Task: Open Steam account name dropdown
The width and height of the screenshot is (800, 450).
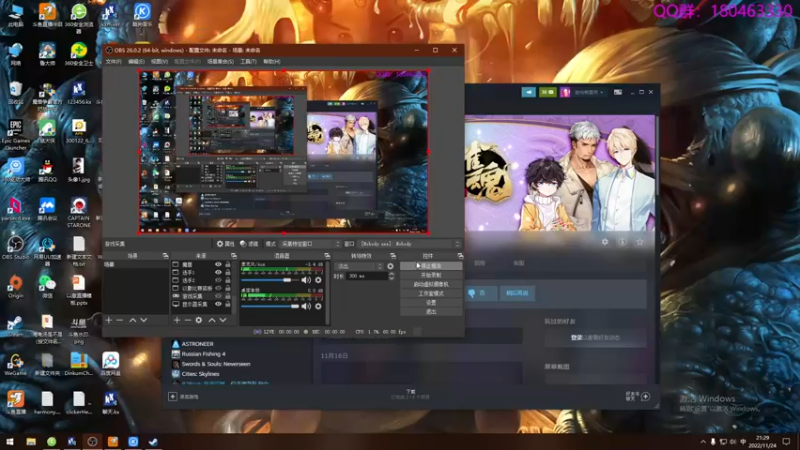Action: tap(588, 92)
